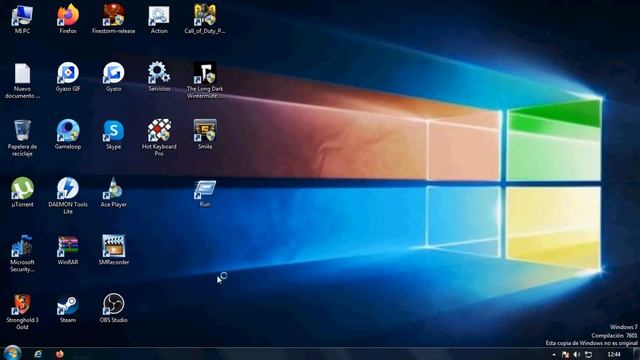640x360 pixels.
Task: Select the Run desktop shortcut
Action: click(x=204, y=193)
